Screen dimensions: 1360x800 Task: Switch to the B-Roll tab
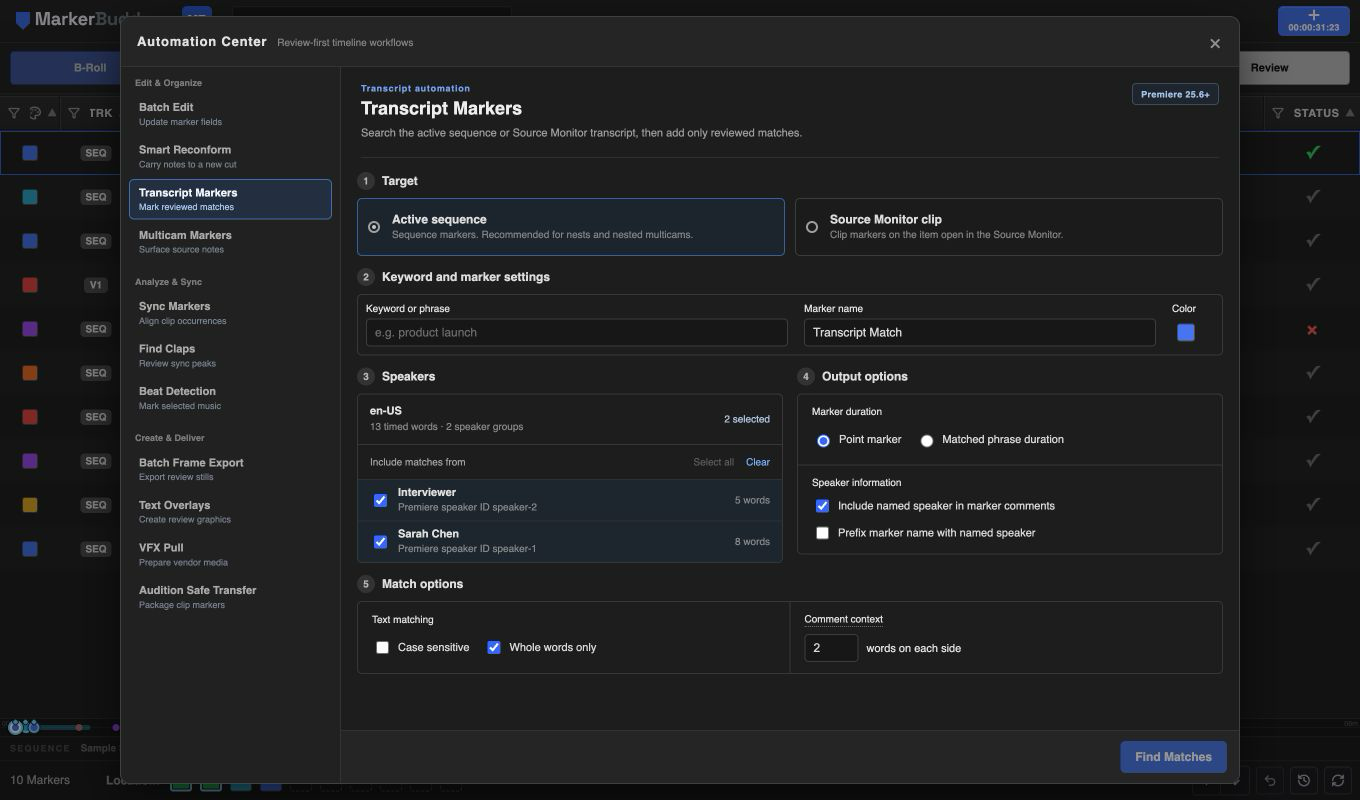pos(66,68)
